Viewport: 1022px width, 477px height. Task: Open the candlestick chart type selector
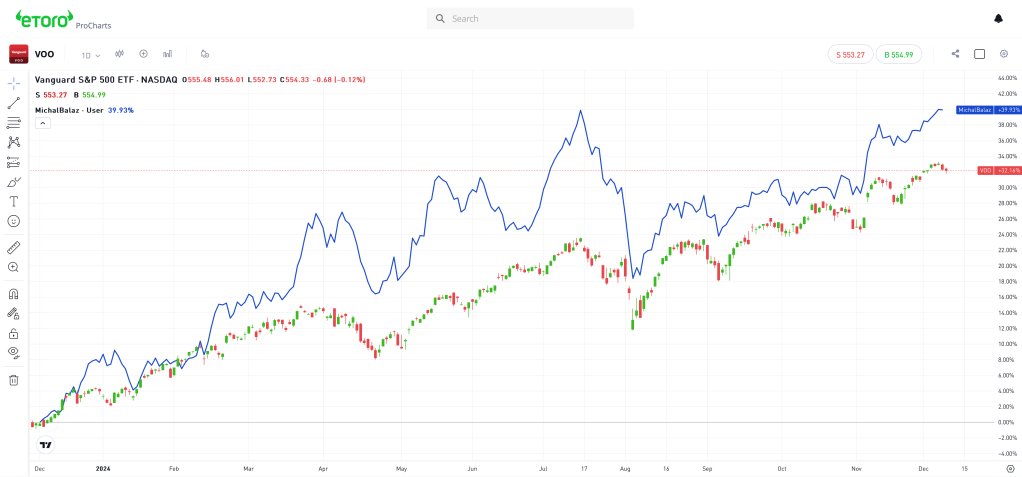tap(119, 54)
